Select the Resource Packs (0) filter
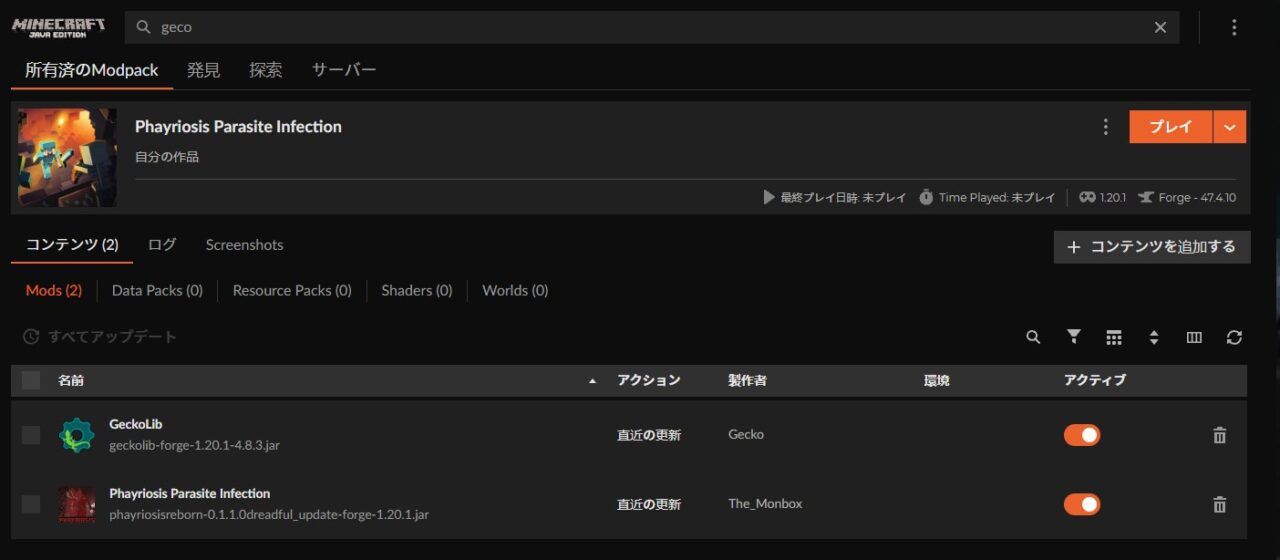Screen dimensions: 1280x560 292,290
